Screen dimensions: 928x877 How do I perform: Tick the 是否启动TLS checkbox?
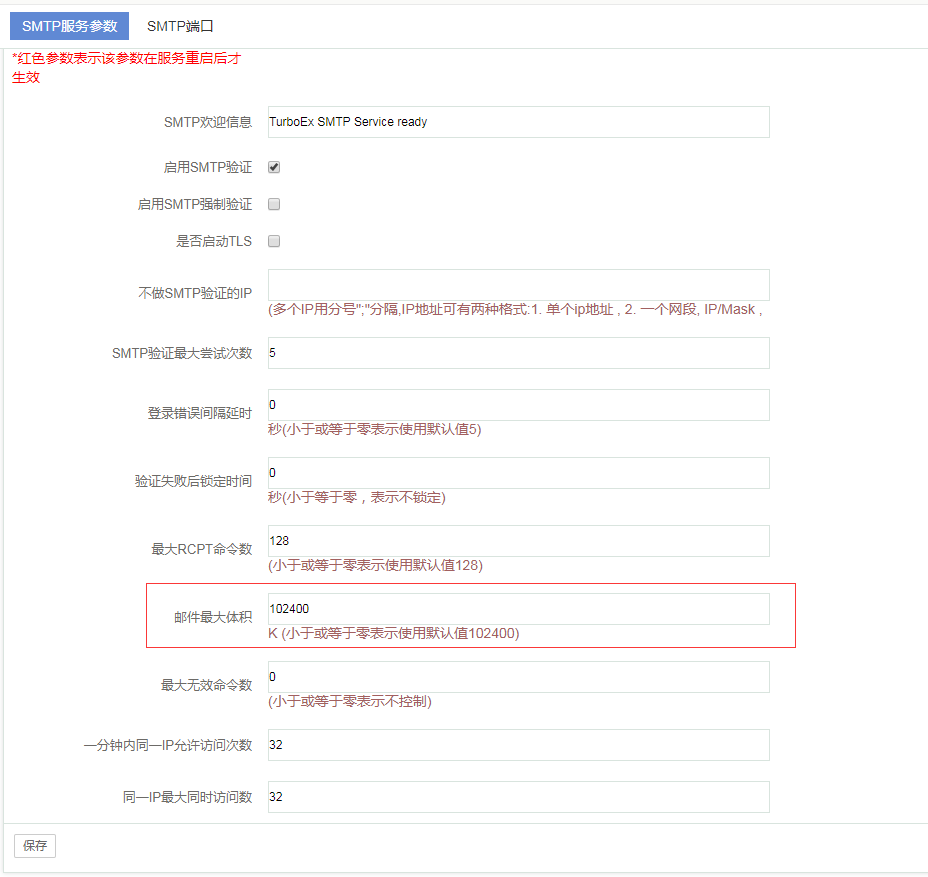click(x=274, y=241)
